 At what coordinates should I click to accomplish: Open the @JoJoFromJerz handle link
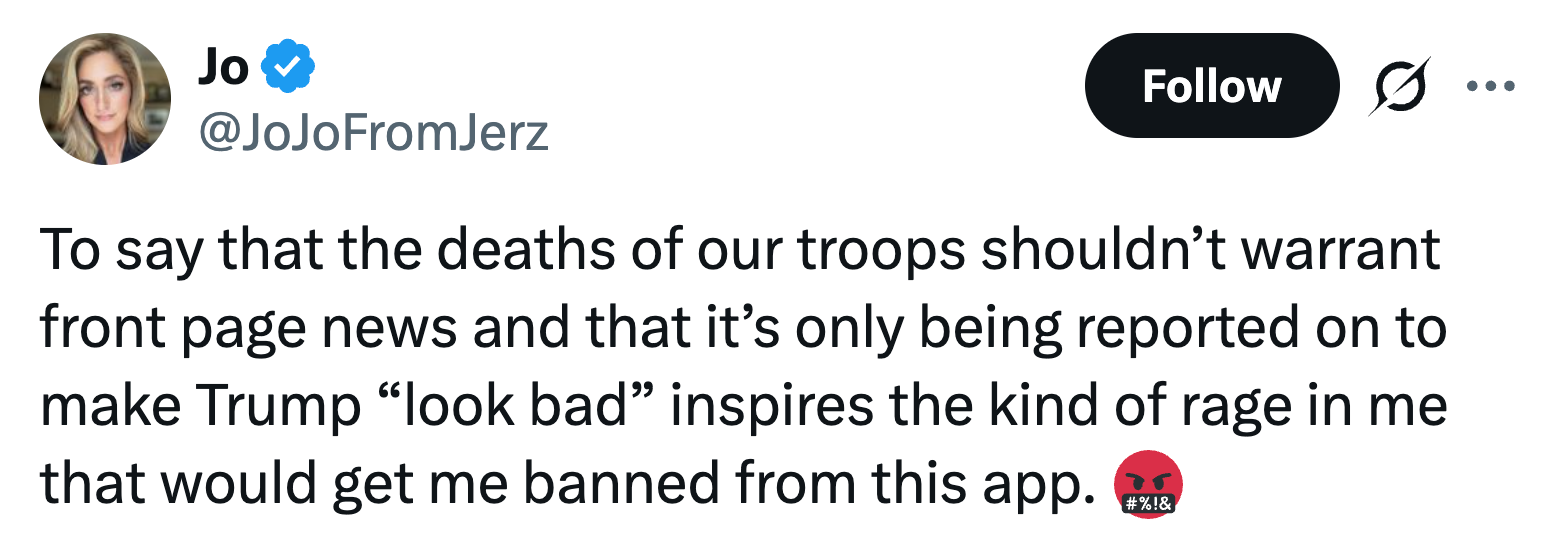pos(374,131)
